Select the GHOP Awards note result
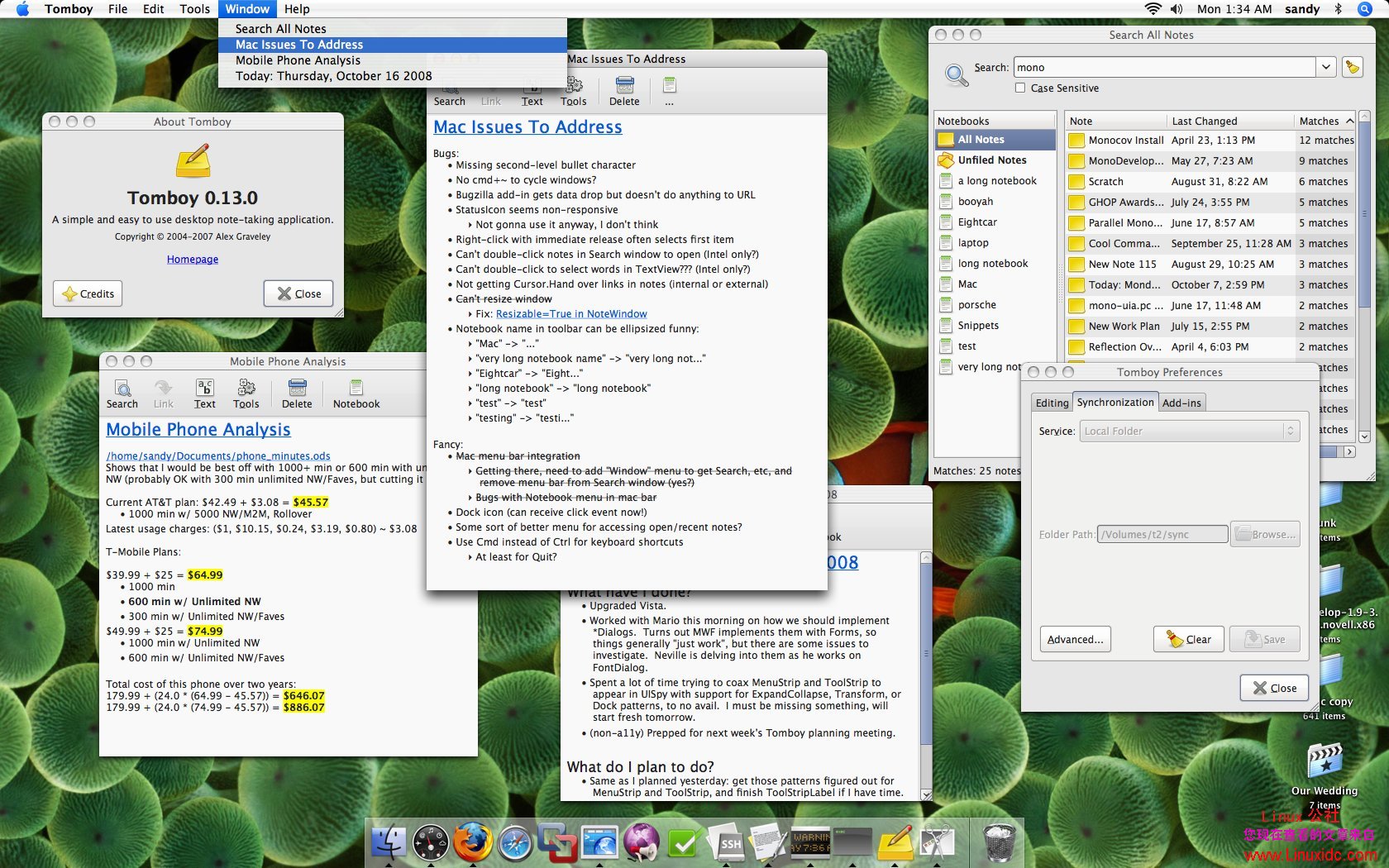1389x868 pixels. click(1210, 203)
